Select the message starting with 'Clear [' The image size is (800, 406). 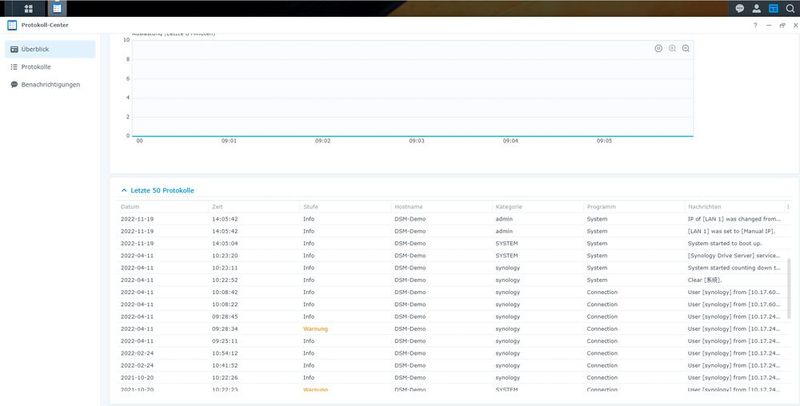705,280
